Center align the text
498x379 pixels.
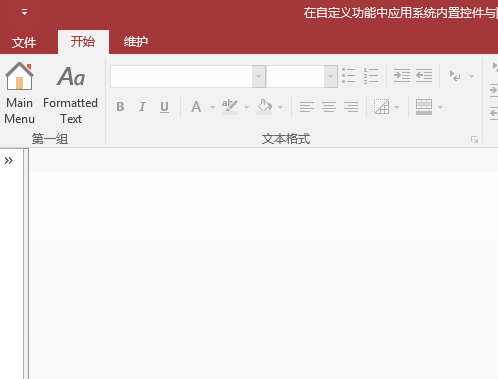click(329, 107)
